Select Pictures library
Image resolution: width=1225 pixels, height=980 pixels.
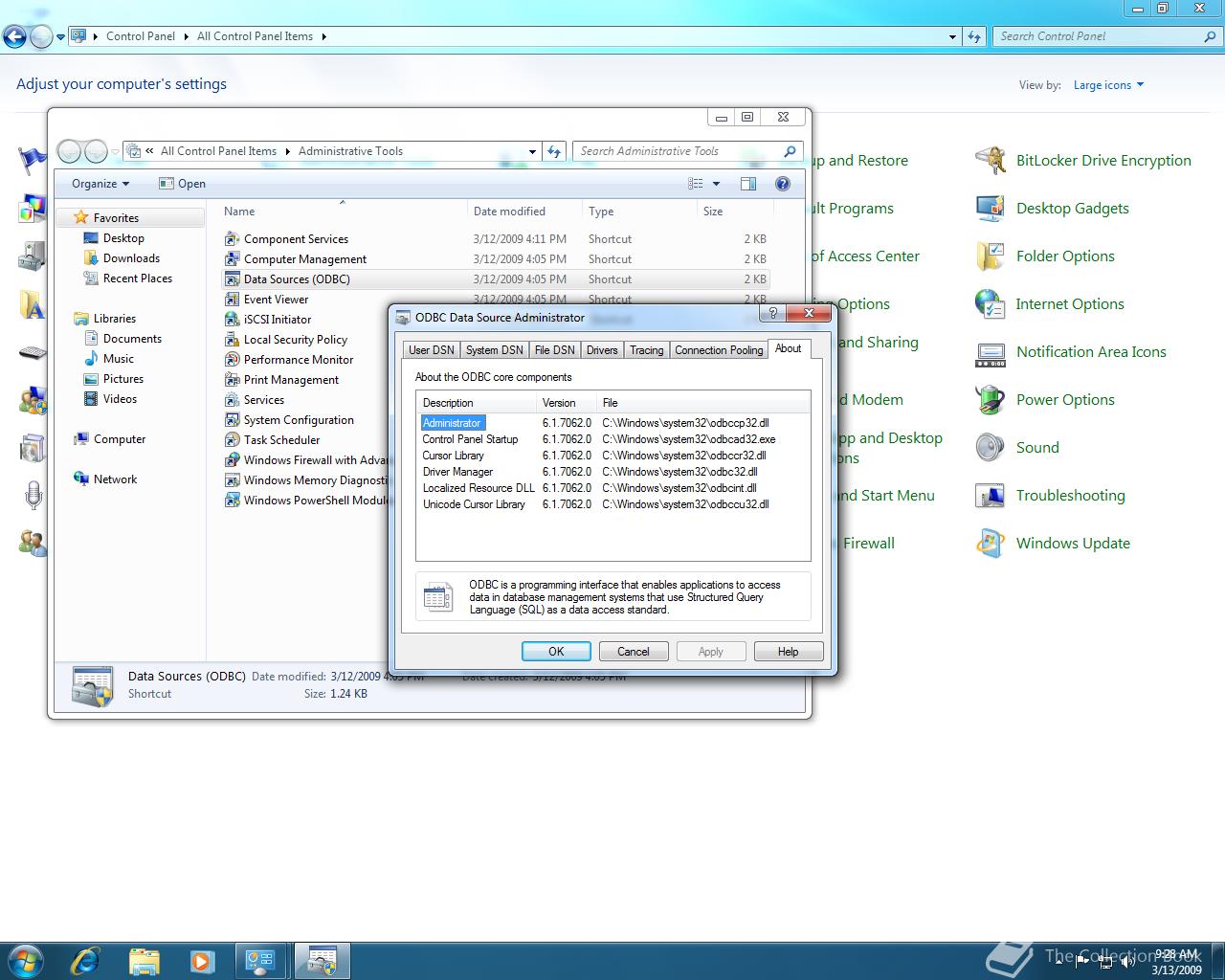(123, 379)
